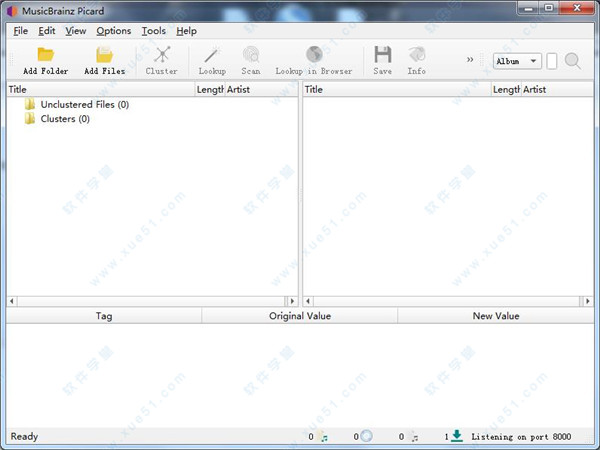Click the right pane horizontal scrollbar track

(x=448, y=301)
